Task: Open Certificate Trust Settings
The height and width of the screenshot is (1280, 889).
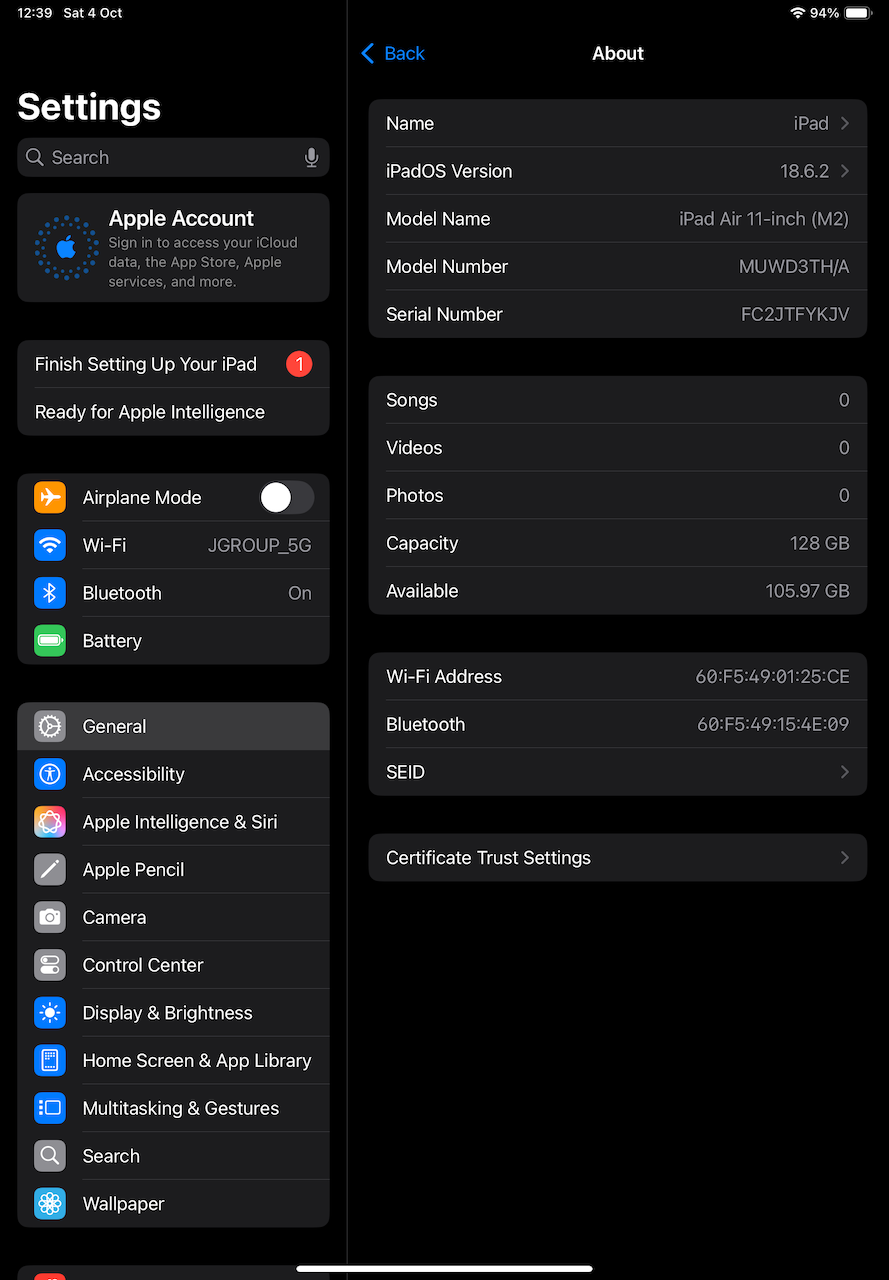Action: point(617,858)
